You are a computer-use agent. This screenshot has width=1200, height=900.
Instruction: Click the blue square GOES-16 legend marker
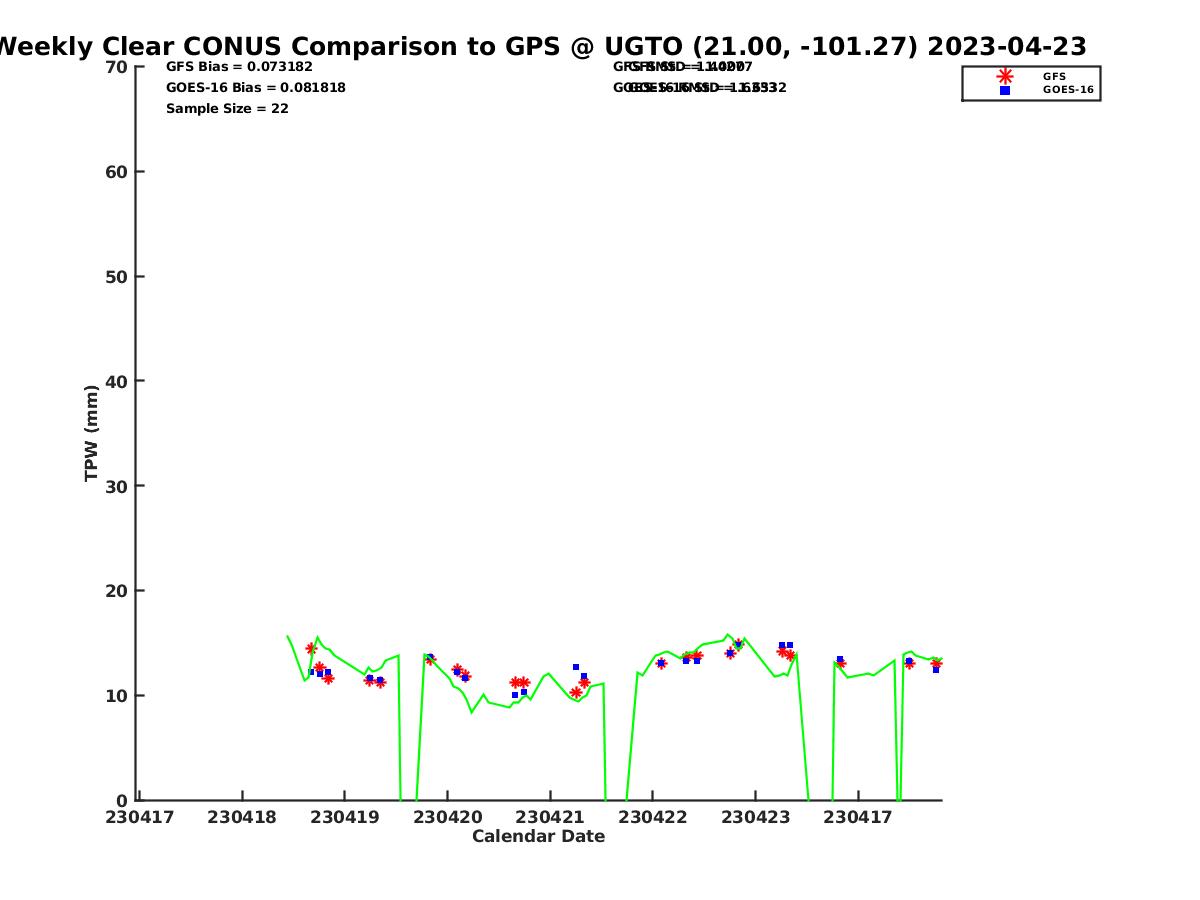pos(1005,90)
